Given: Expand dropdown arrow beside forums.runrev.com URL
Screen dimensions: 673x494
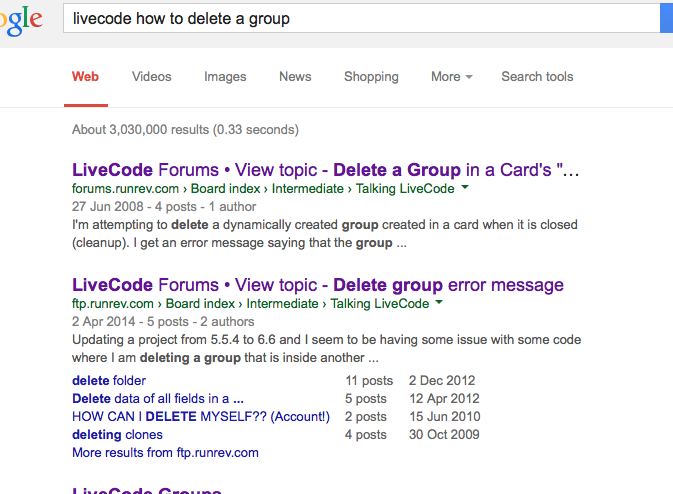Looking at the screenshot, I should pyautogui.click(x=465, y=188).
